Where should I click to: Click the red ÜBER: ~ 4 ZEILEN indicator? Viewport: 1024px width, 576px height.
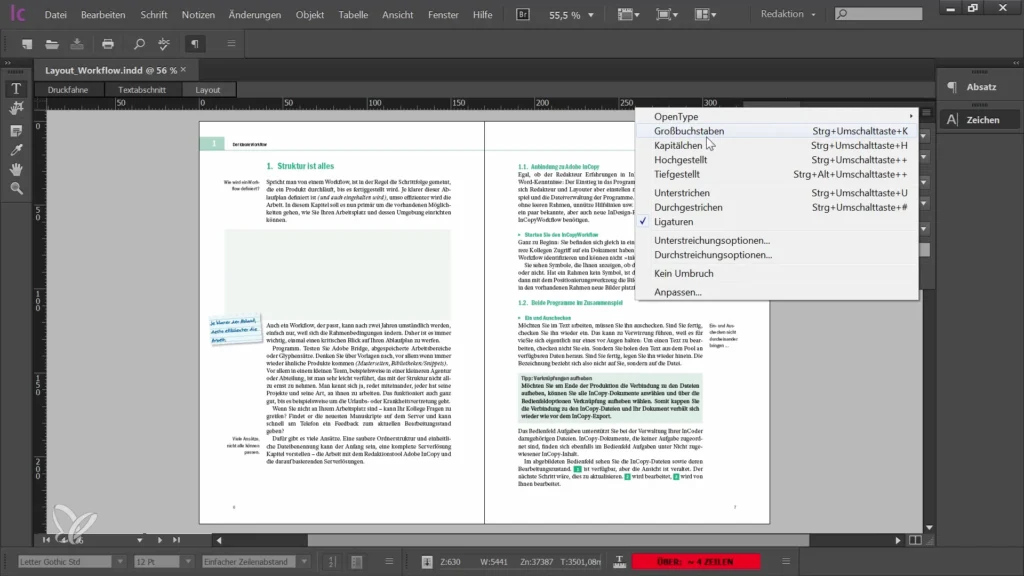tap(696, 562)
